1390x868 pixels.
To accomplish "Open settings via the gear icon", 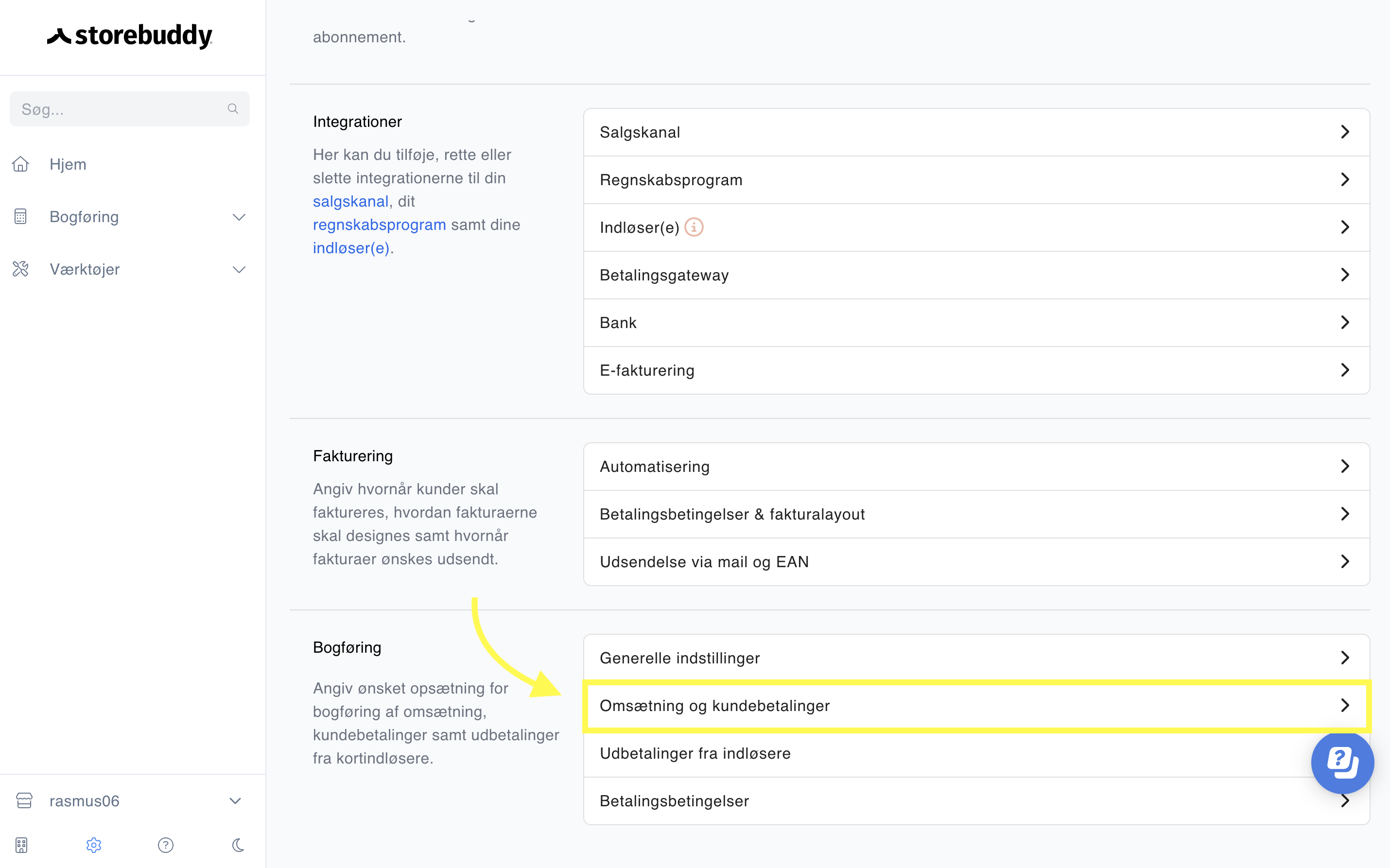I will point(93,845).
